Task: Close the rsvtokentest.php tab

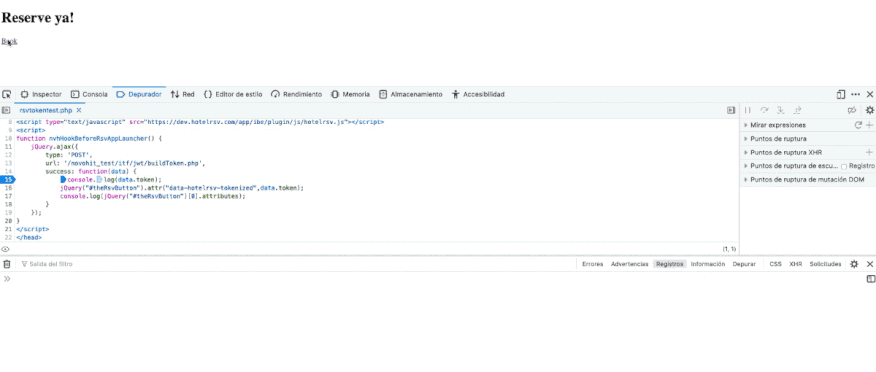Action: coord(79,111)
